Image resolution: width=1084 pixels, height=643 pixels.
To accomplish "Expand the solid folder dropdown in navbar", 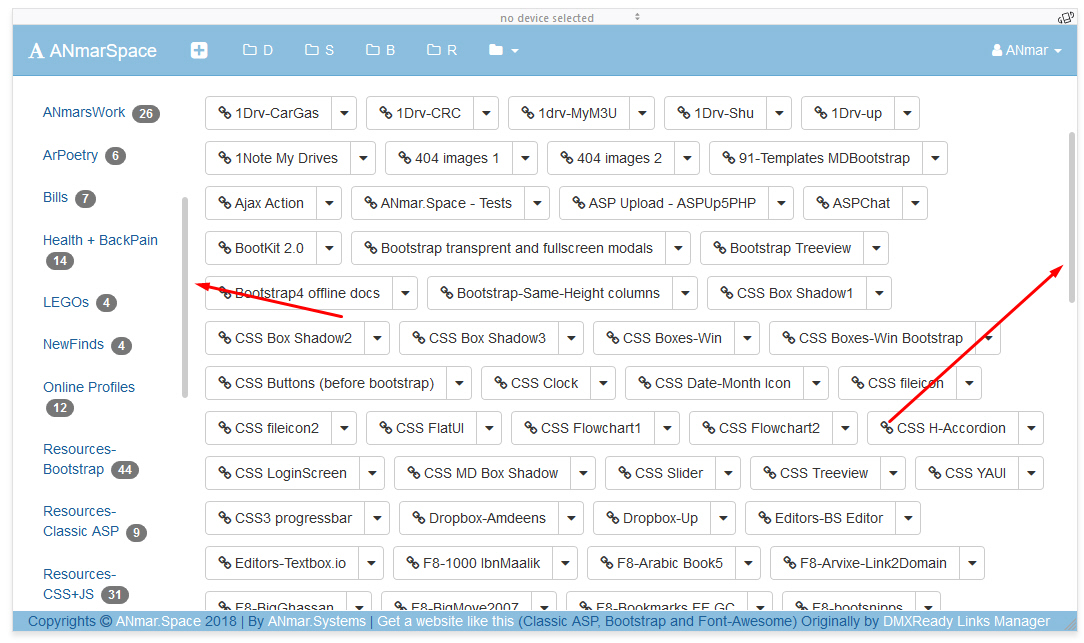I will click(x=503, y=50).
